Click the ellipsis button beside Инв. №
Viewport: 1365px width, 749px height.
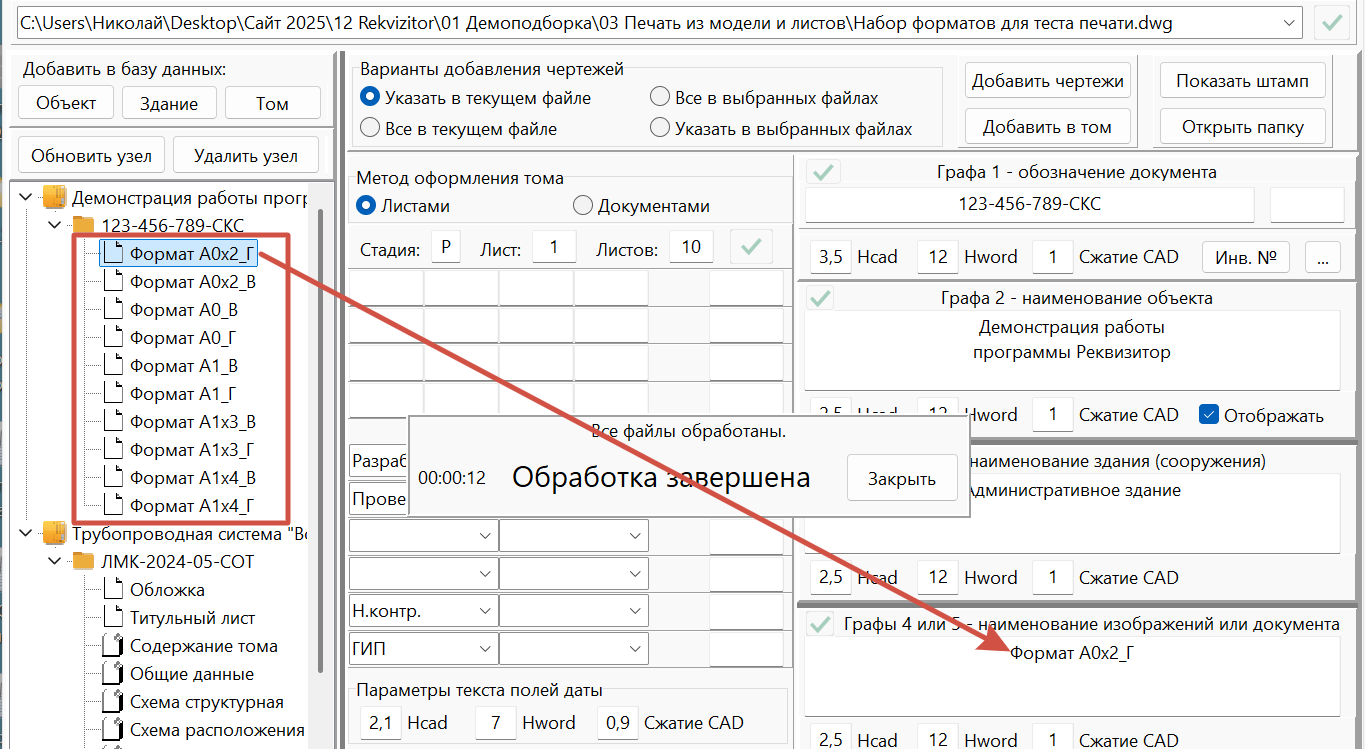pyautogui.click(x=1322, y=257)
